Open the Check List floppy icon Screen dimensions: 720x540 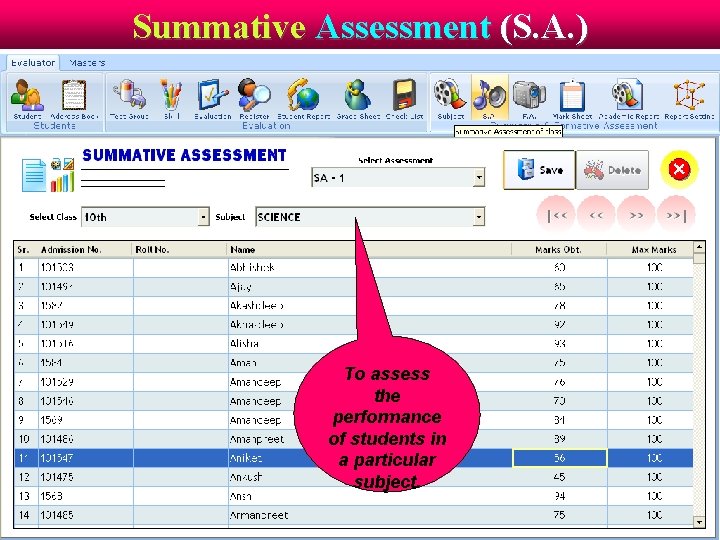404,99
